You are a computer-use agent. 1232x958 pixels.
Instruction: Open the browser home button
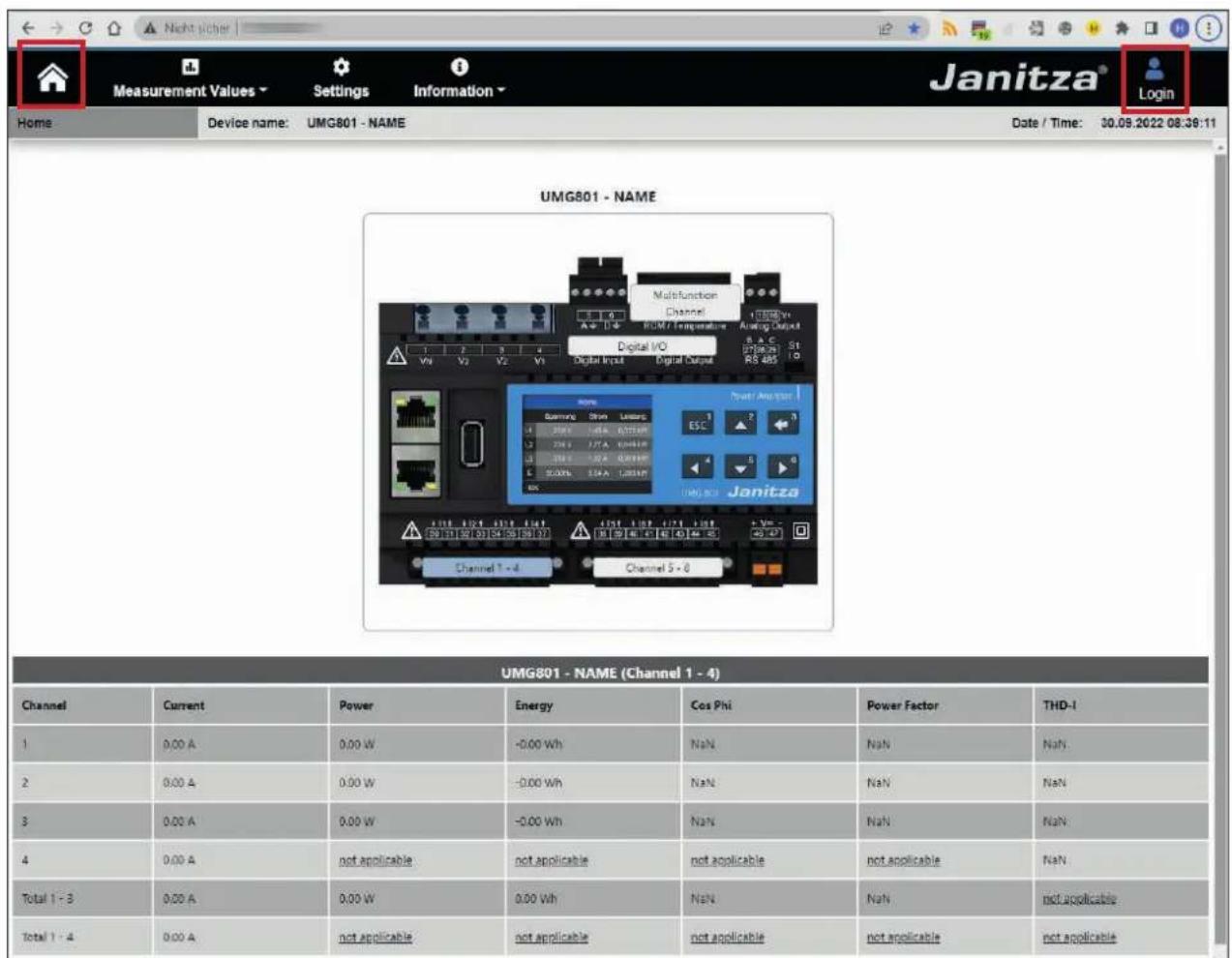(114, 28)
